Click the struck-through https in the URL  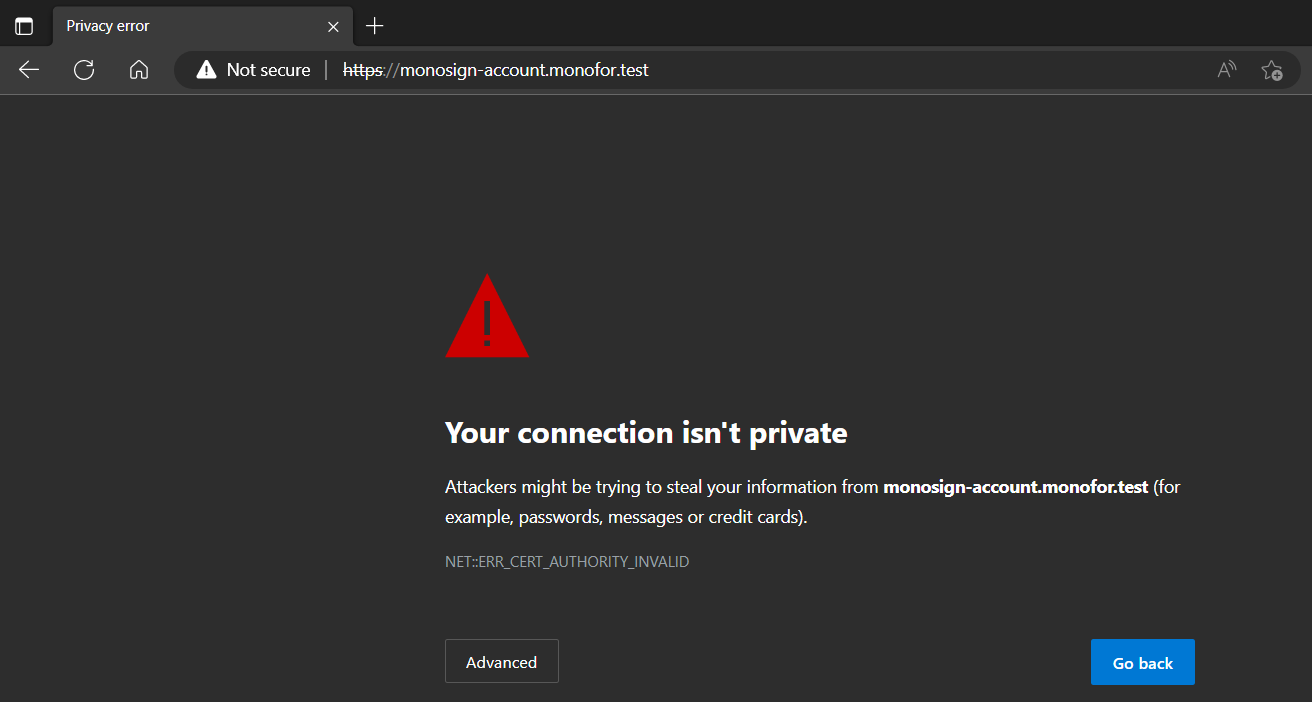[362, 70]
